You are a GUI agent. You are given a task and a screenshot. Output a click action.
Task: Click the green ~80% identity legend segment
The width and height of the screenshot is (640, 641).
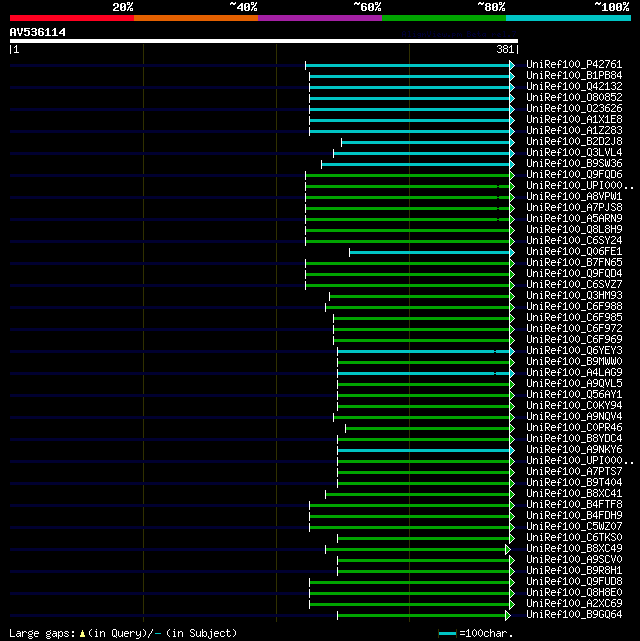(x=444, y=18)
